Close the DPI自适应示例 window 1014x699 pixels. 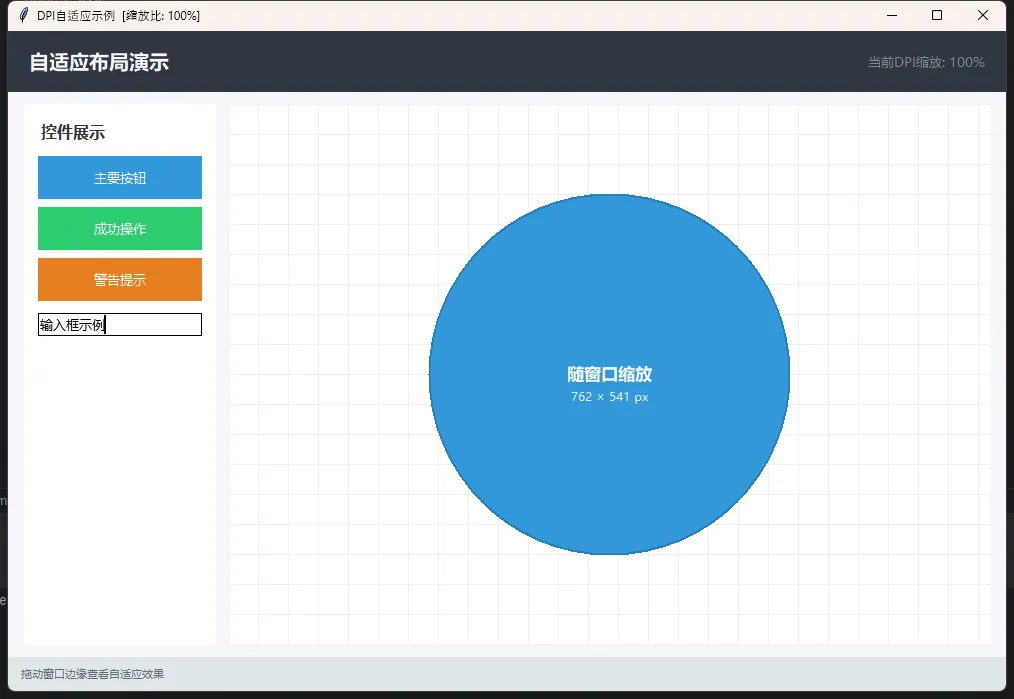(983, 15)
